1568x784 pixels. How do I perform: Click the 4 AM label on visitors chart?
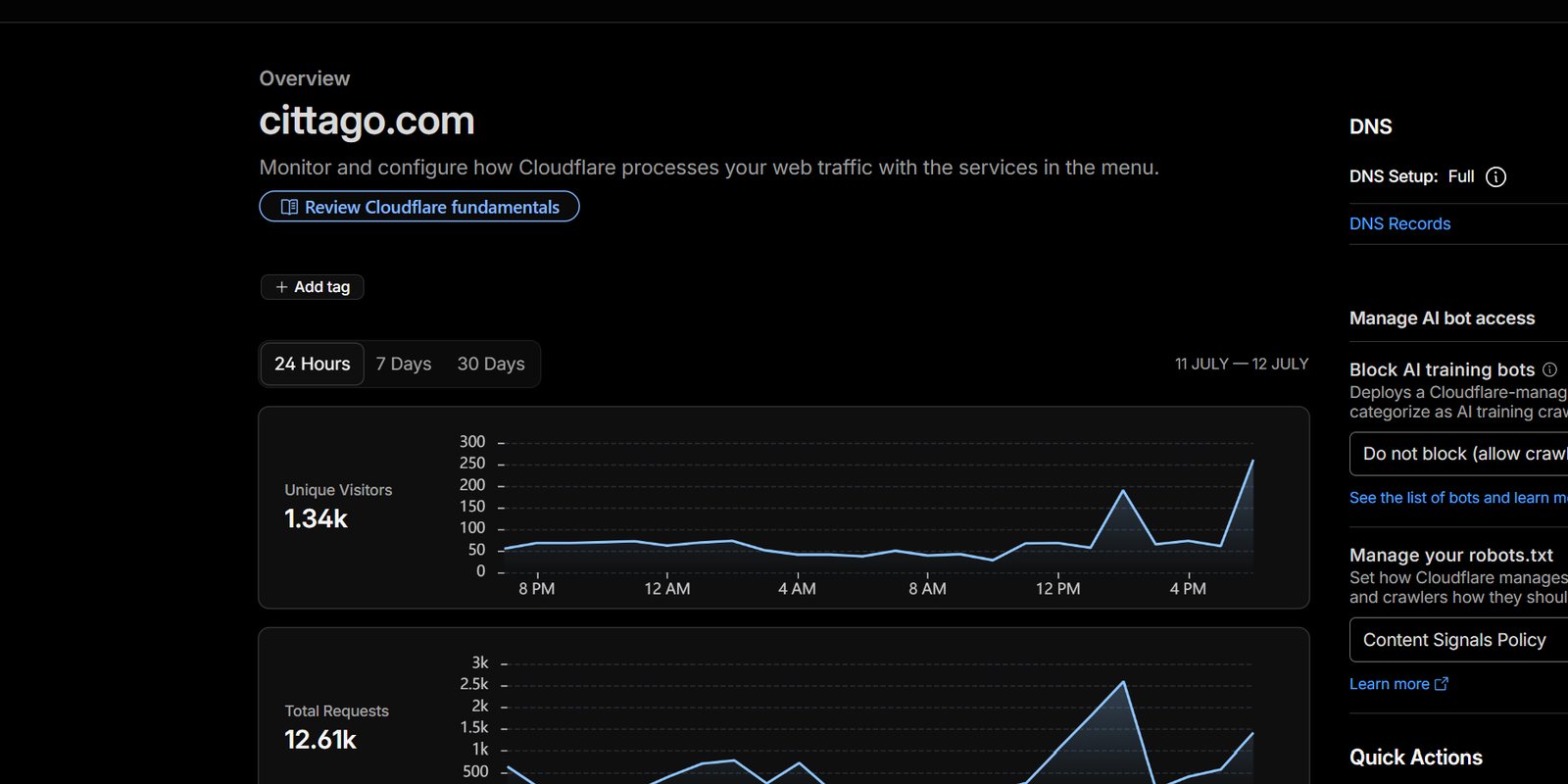tap(797, 589)
